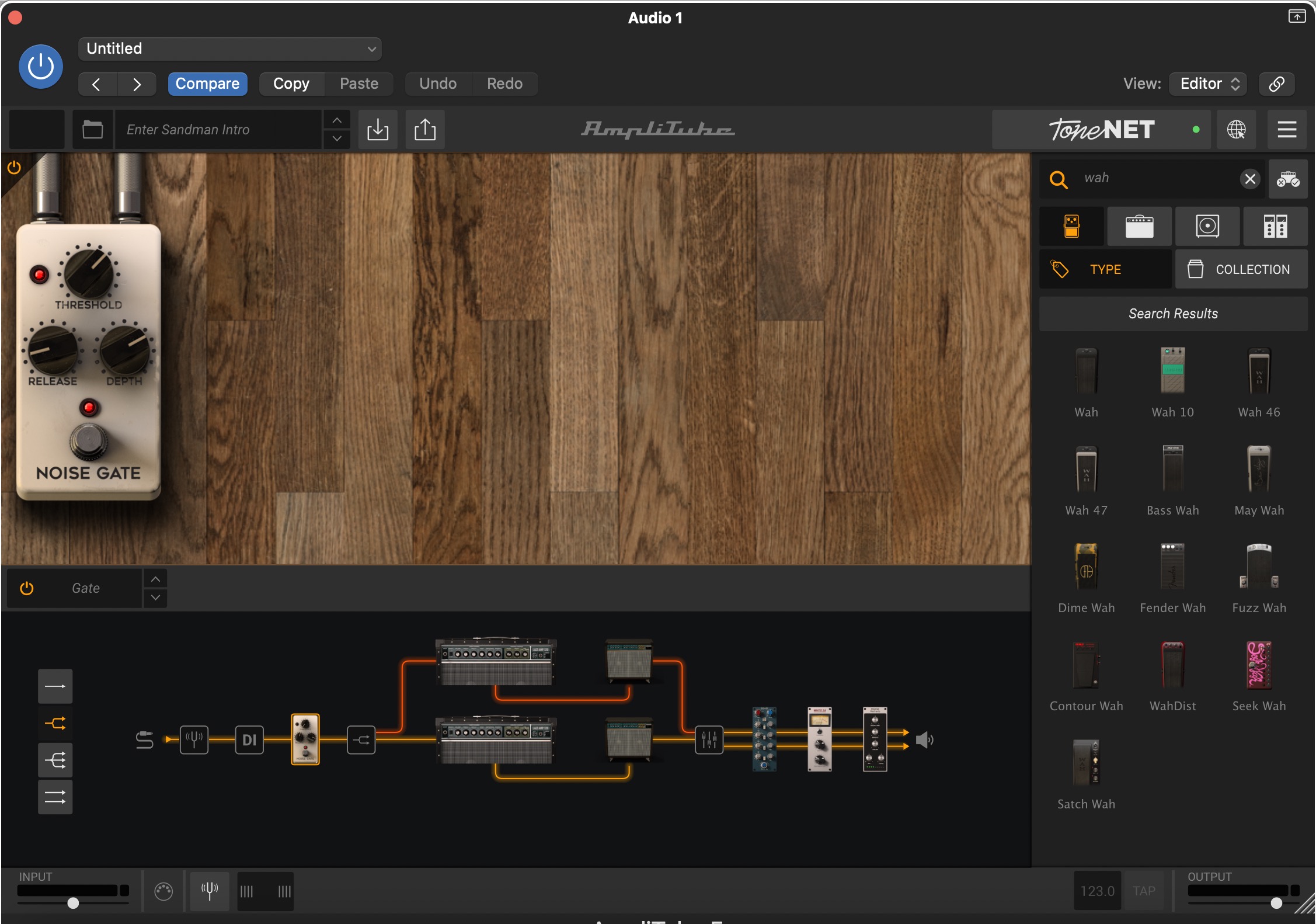Select the Contour Wah pedal

pos(1086,665)
